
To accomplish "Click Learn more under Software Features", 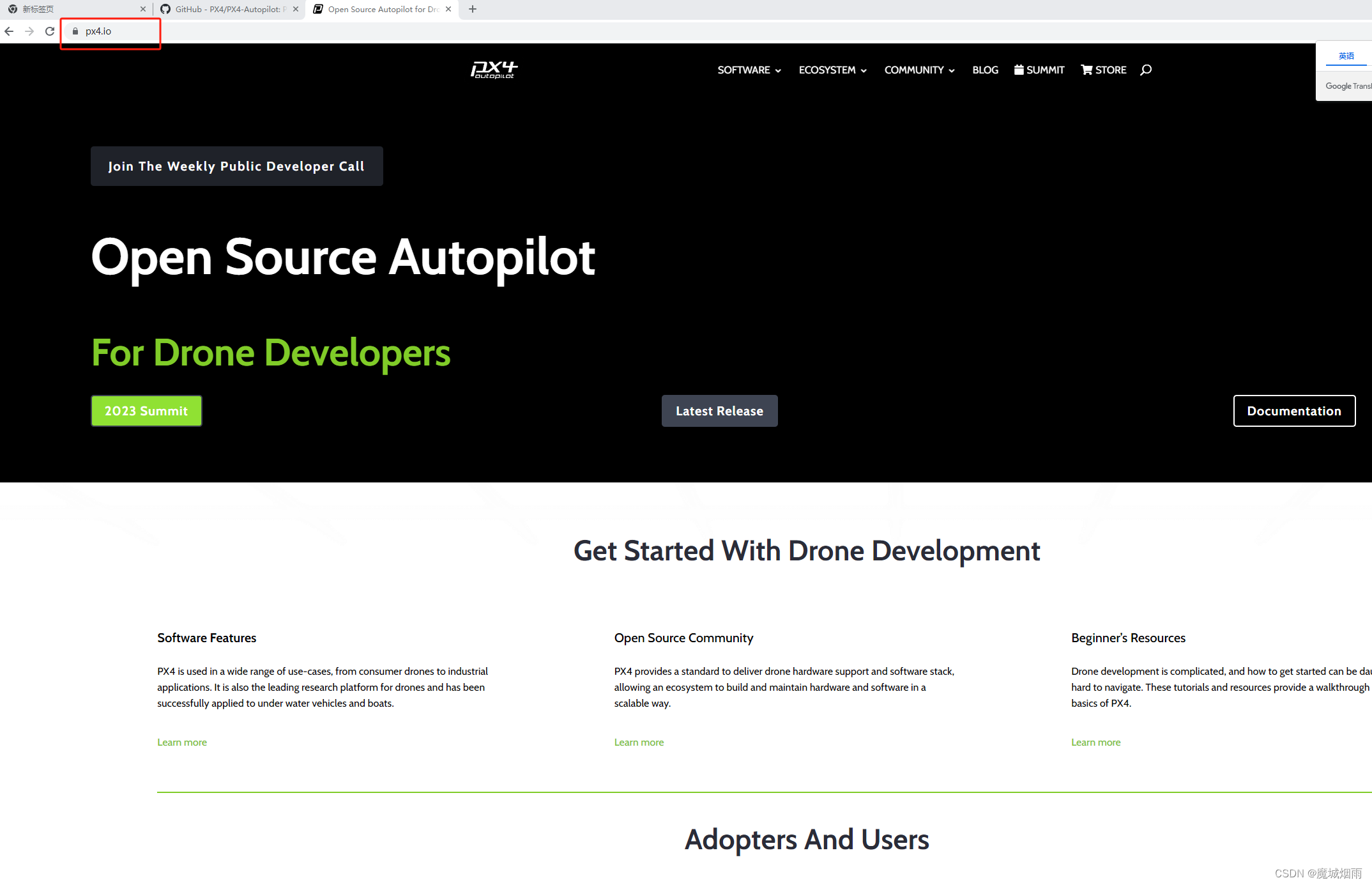I will (182, 742).
